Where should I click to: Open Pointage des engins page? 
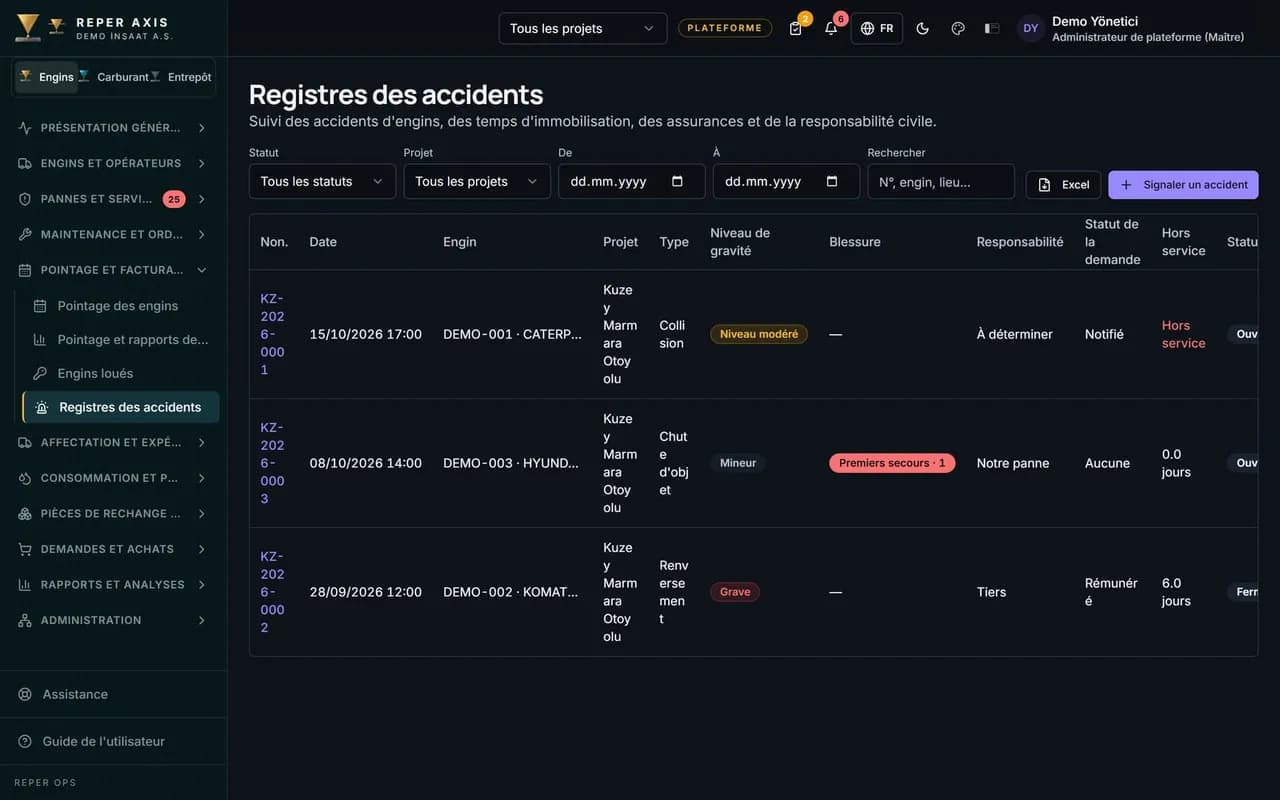pos(120,306)
